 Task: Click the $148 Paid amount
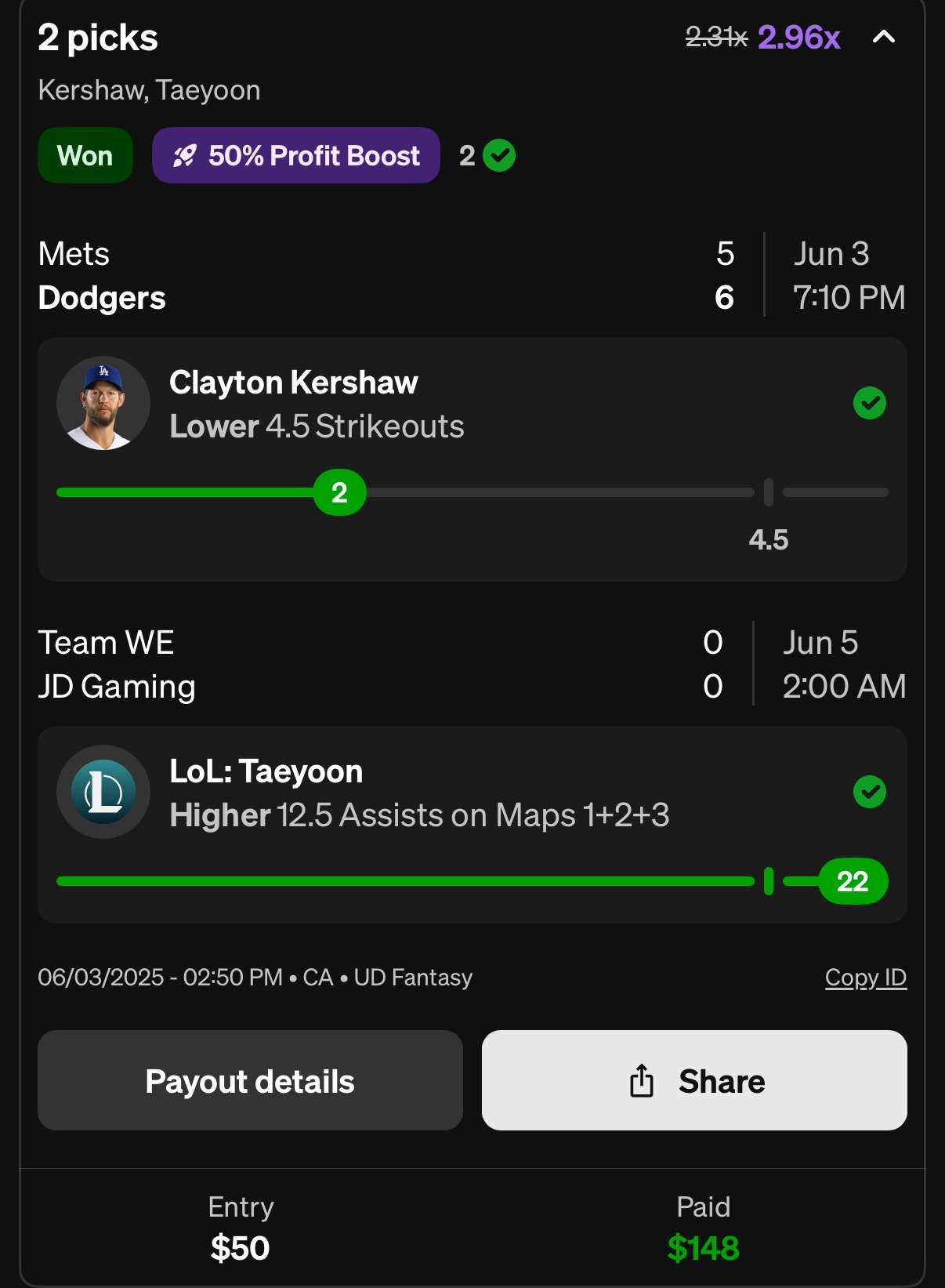(703, 1248)
